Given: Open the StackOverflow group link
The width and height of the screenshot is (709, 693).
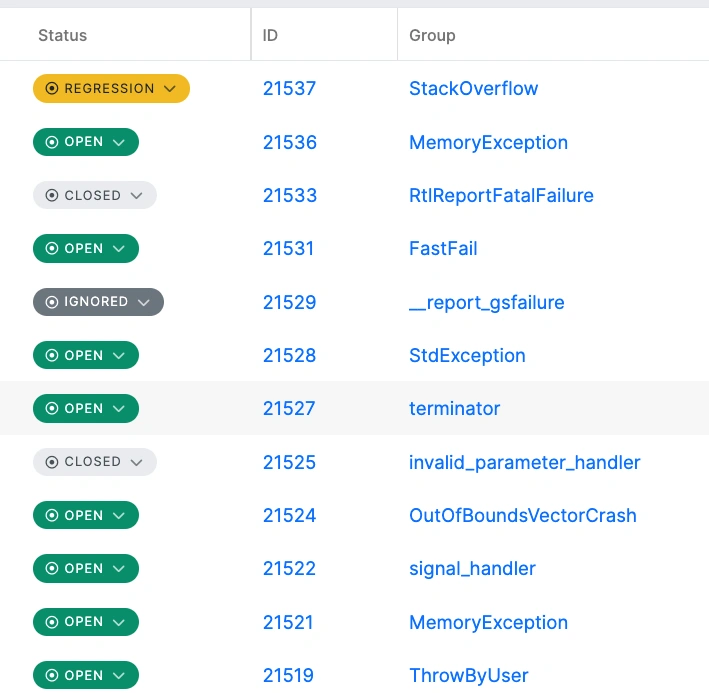Looking at the screenshot, I should [473, 89].
